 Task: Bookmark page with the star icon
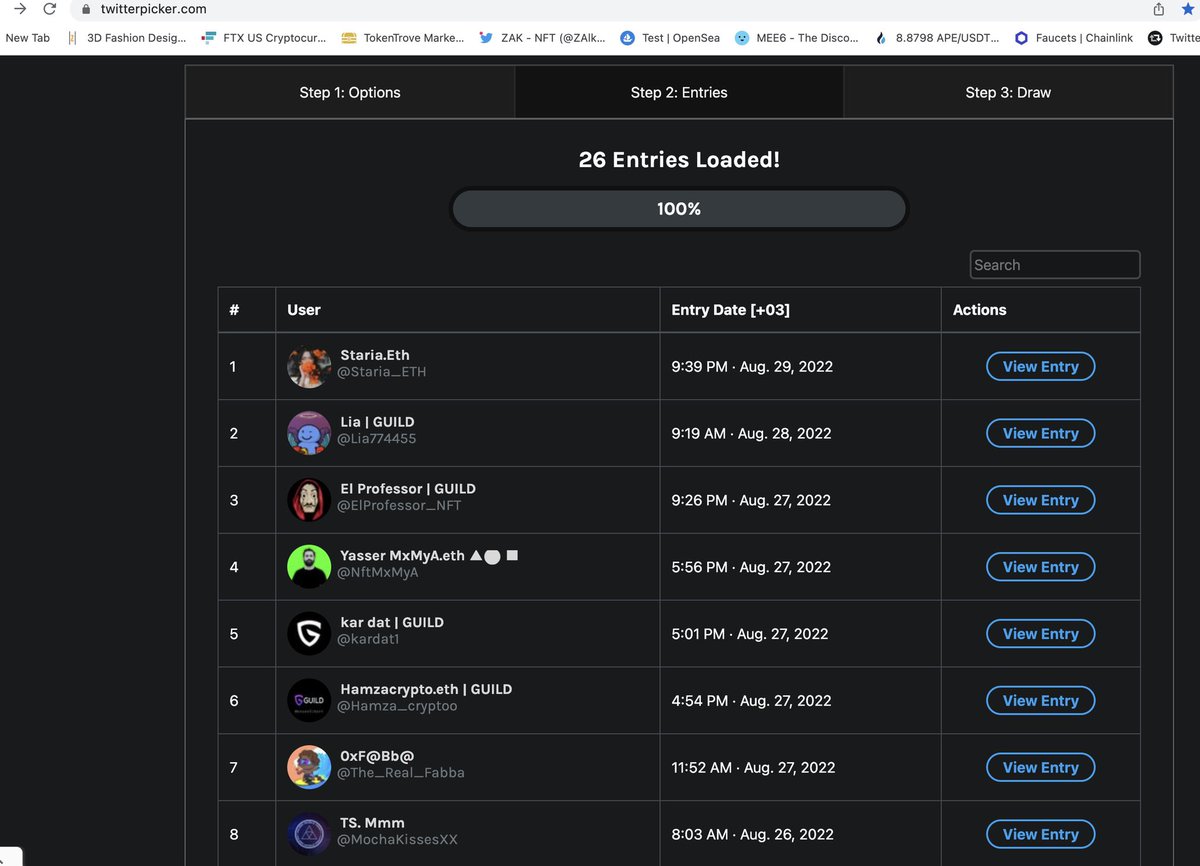click(x=1188, y=9)
